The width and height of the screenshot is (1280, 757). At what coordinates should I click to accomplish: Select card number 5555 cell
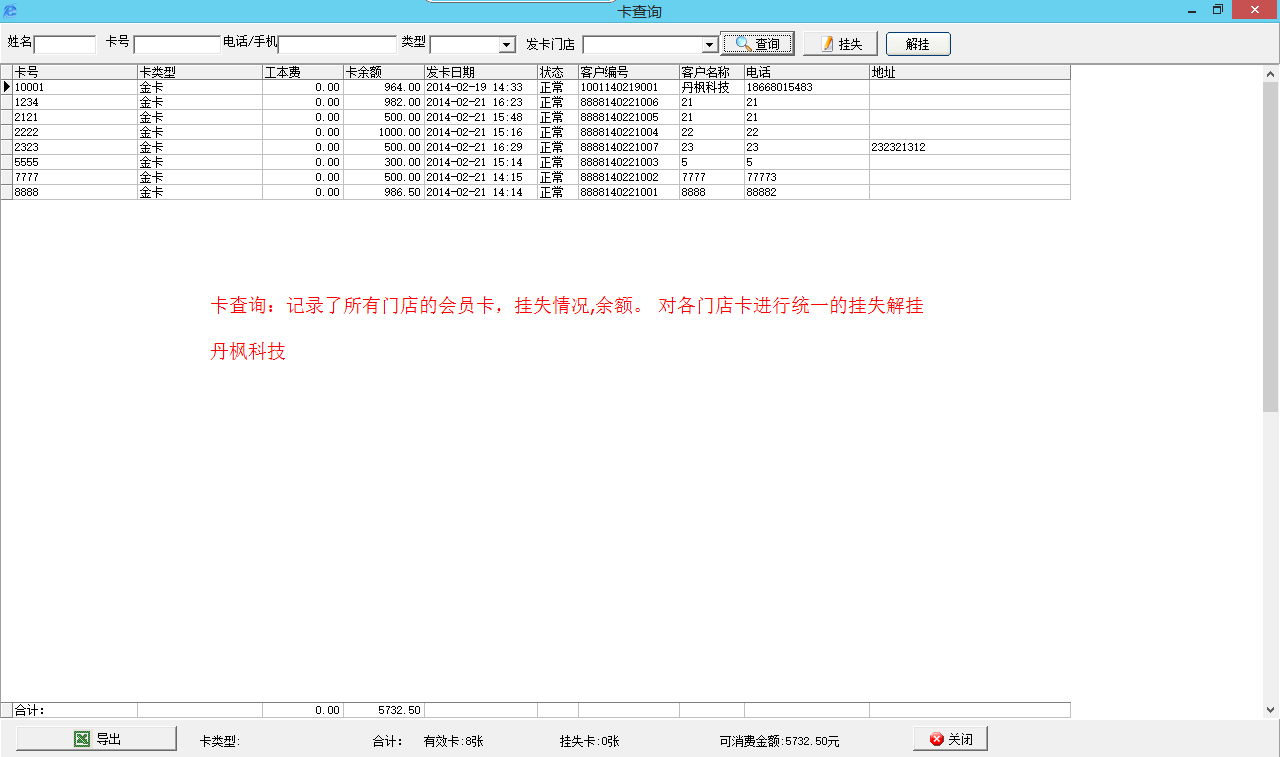coord(75,162)
